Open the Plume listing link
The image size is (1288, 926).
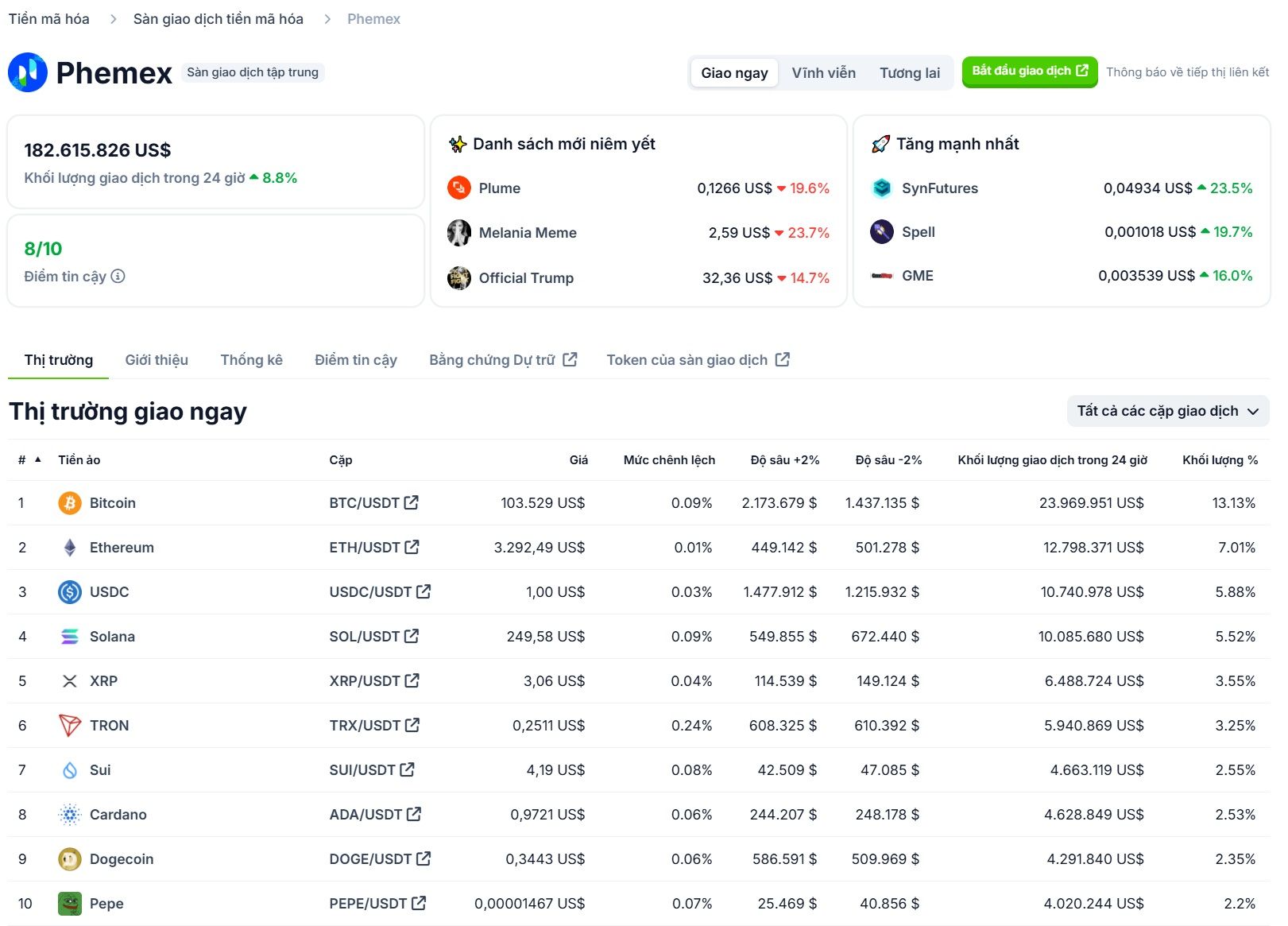500,188
